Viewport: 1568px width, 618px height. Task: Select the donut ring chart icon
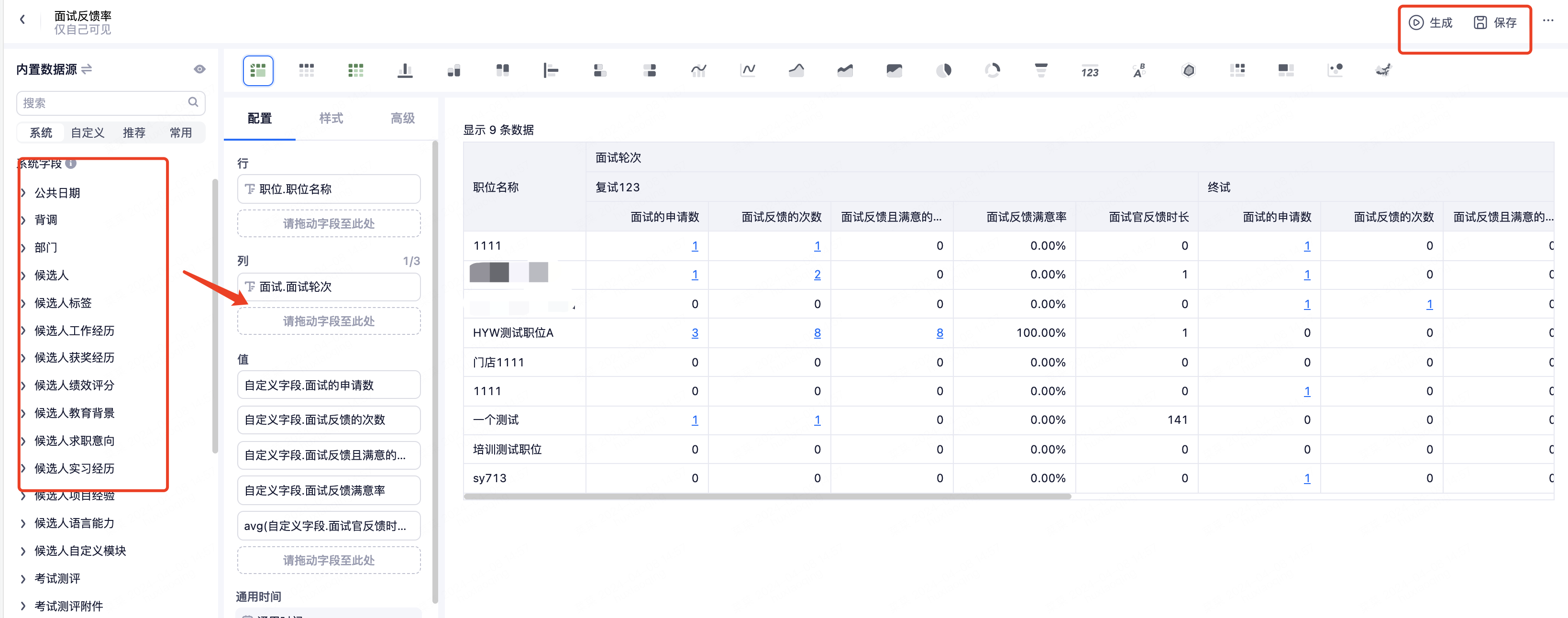pyautogui.click(x=992, y=71)
